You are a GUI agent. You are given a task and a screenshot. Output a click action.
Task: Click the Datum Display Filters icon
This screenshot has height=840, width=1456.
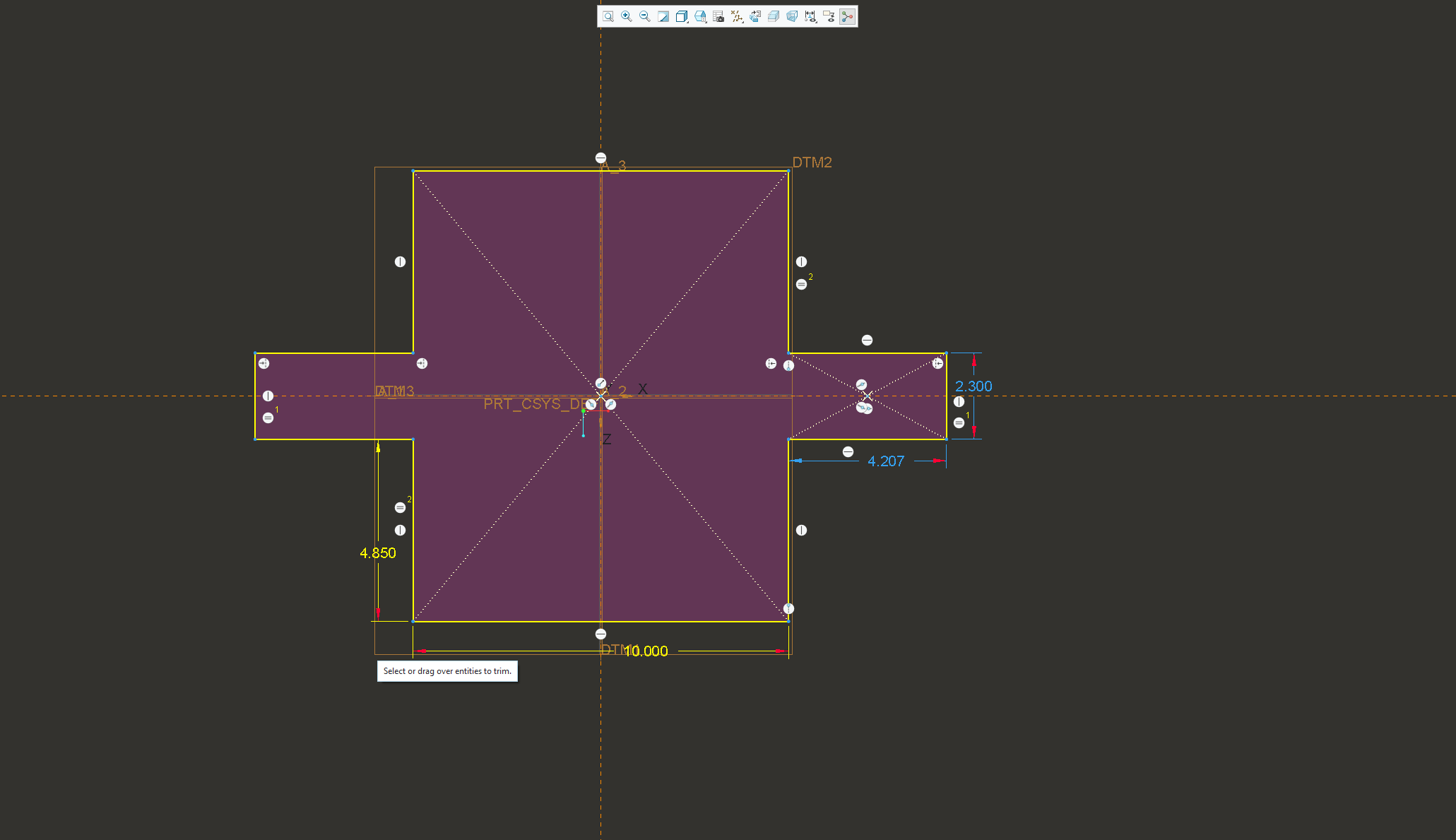pos(736,16)
